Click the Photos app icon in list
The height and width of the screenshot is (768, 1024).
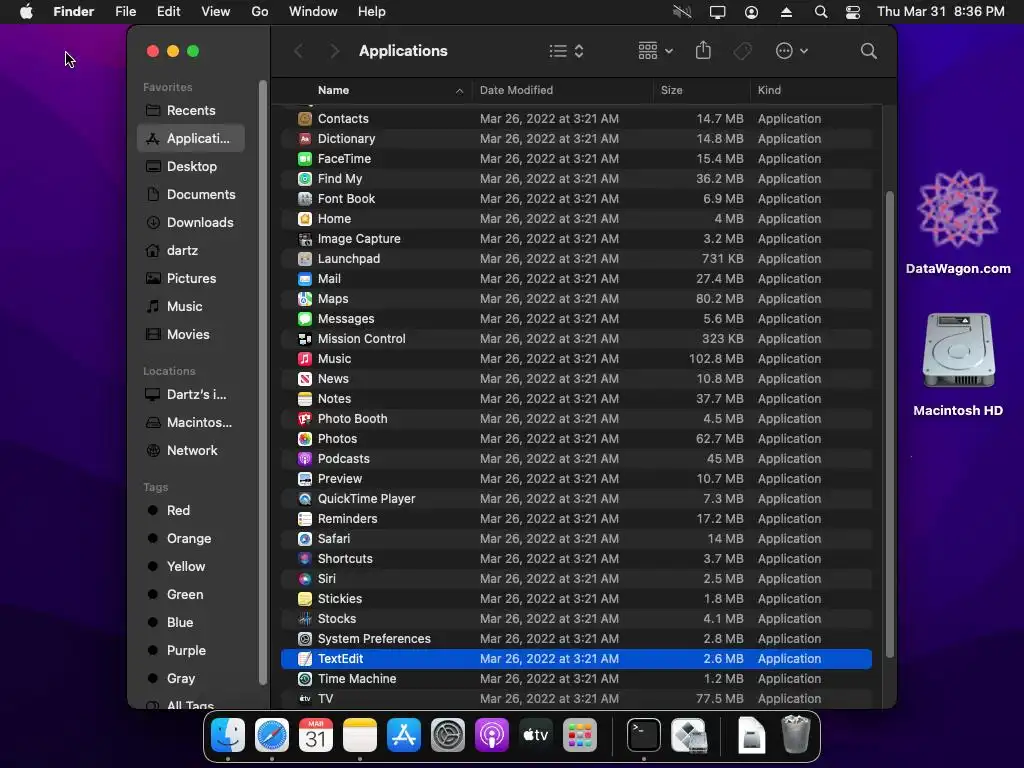[305, 439]
